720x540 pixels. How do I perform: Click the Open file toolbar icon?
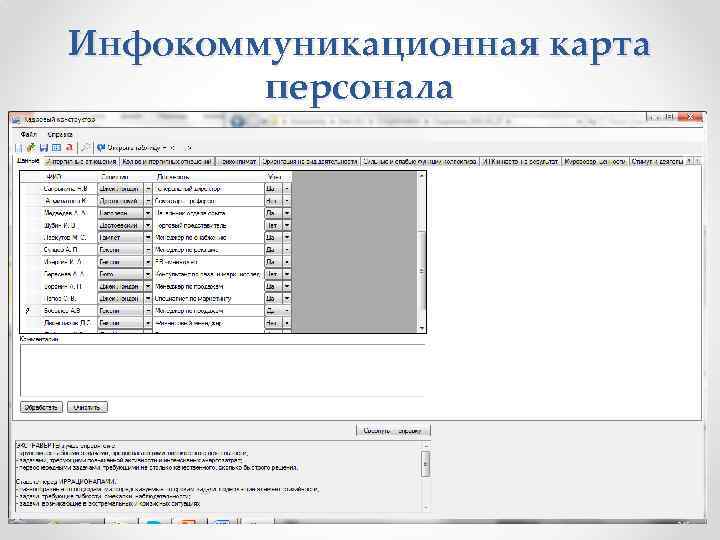click(x=31, y=147)
